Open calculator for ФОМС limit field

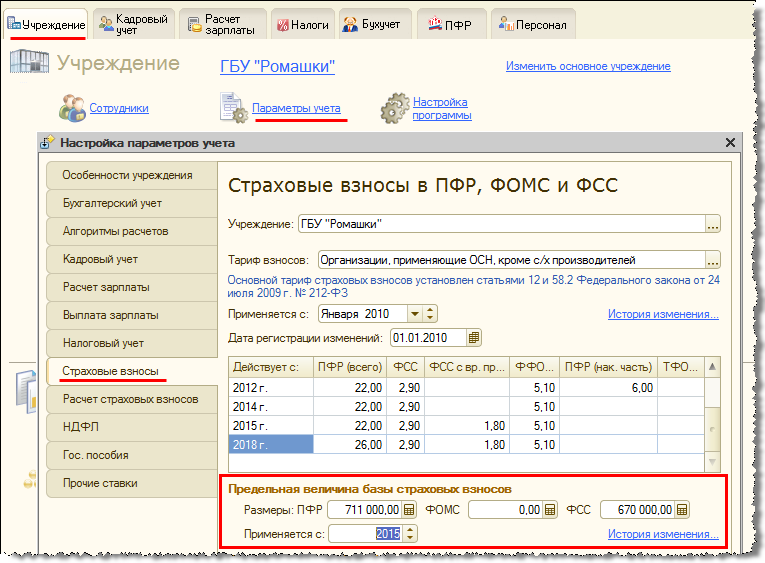coord(549,510)
